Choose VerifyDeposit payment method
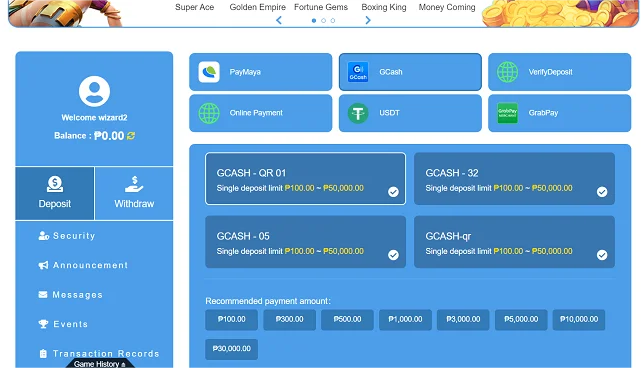 [x=559, y=72]
